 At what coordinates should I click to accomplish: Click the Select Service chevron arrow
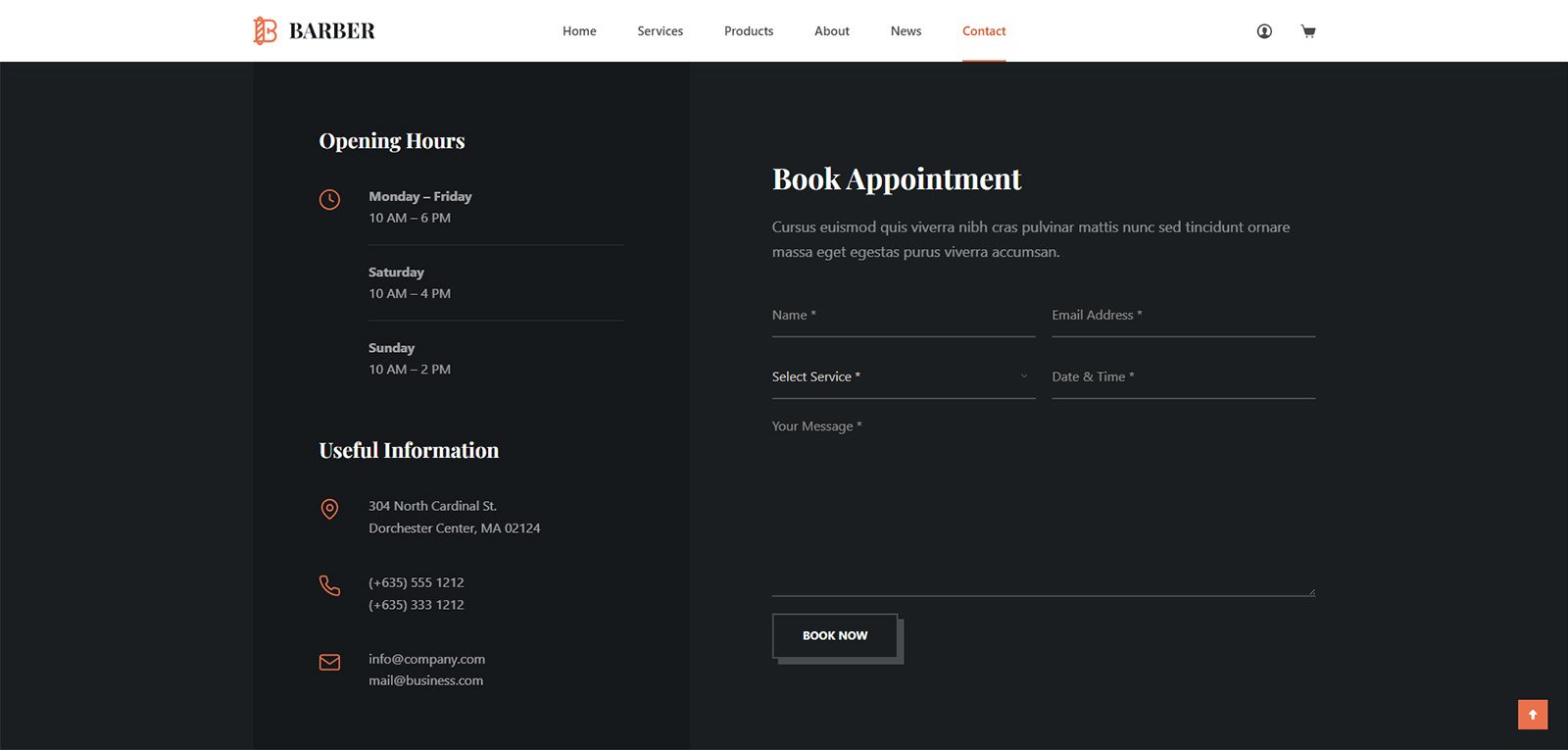(1024, 376)
